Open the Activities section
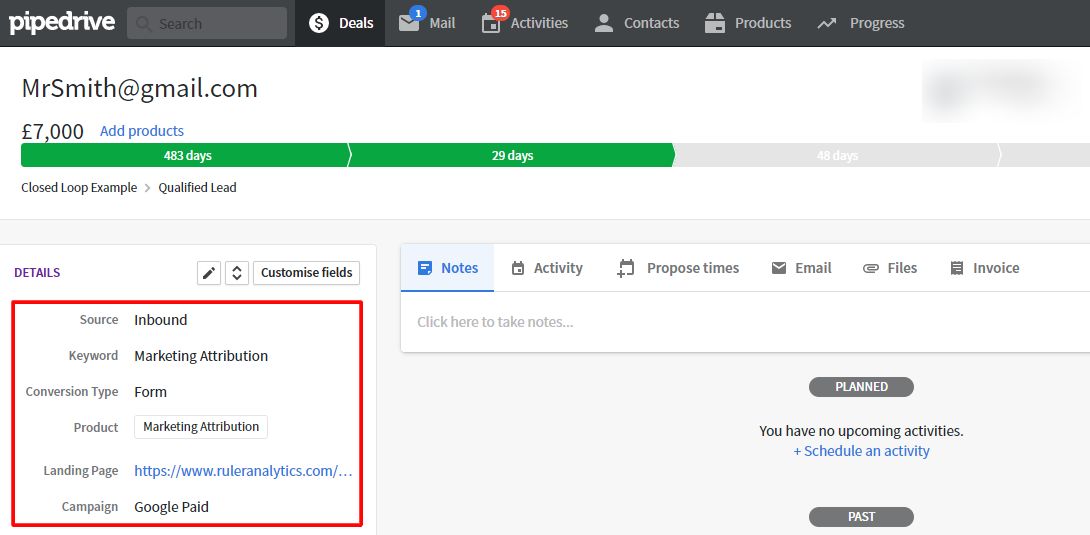 point(525,23)
